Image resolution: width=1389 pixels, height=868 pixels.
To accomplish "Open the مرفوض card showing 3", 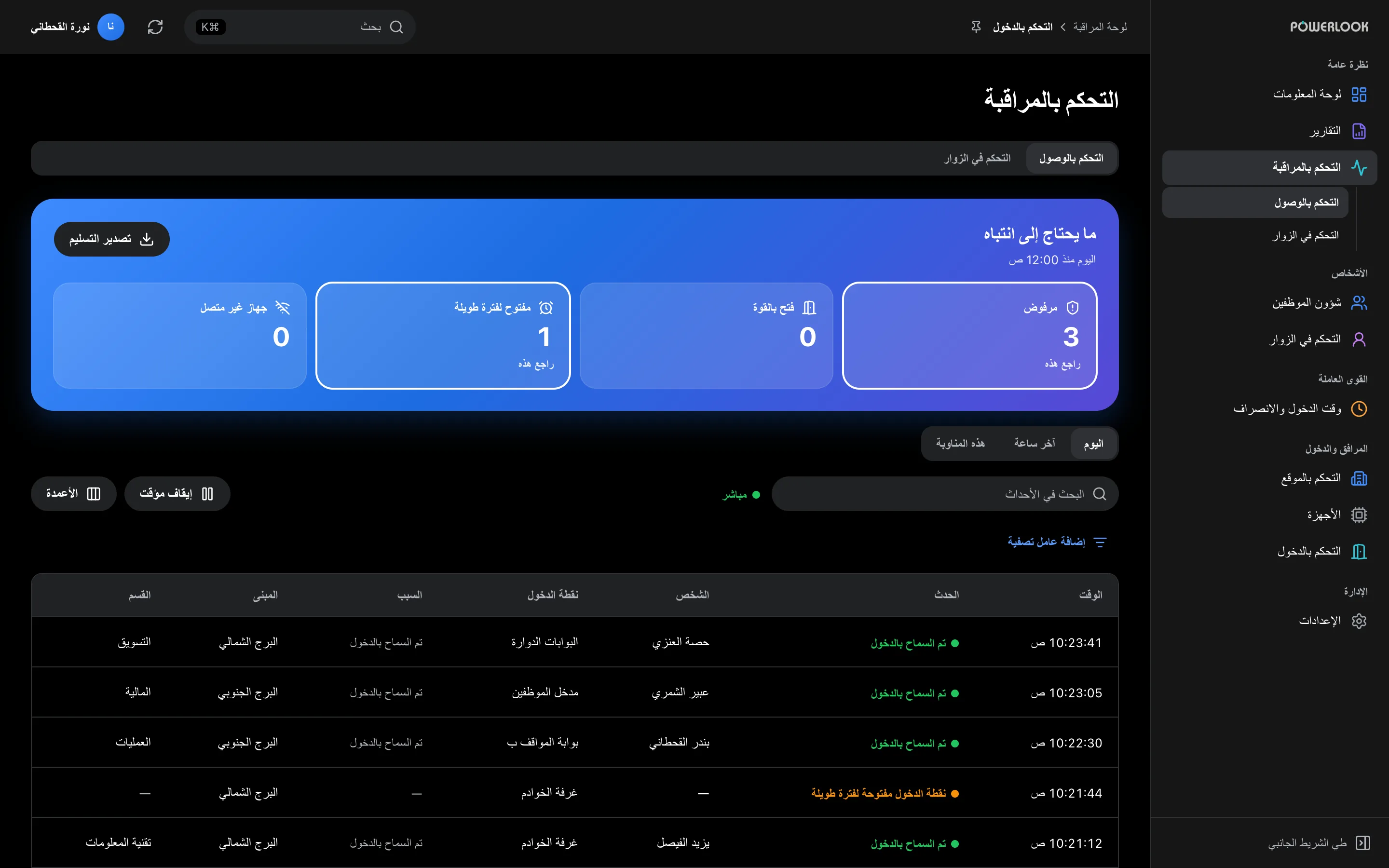I will point(969,335).
